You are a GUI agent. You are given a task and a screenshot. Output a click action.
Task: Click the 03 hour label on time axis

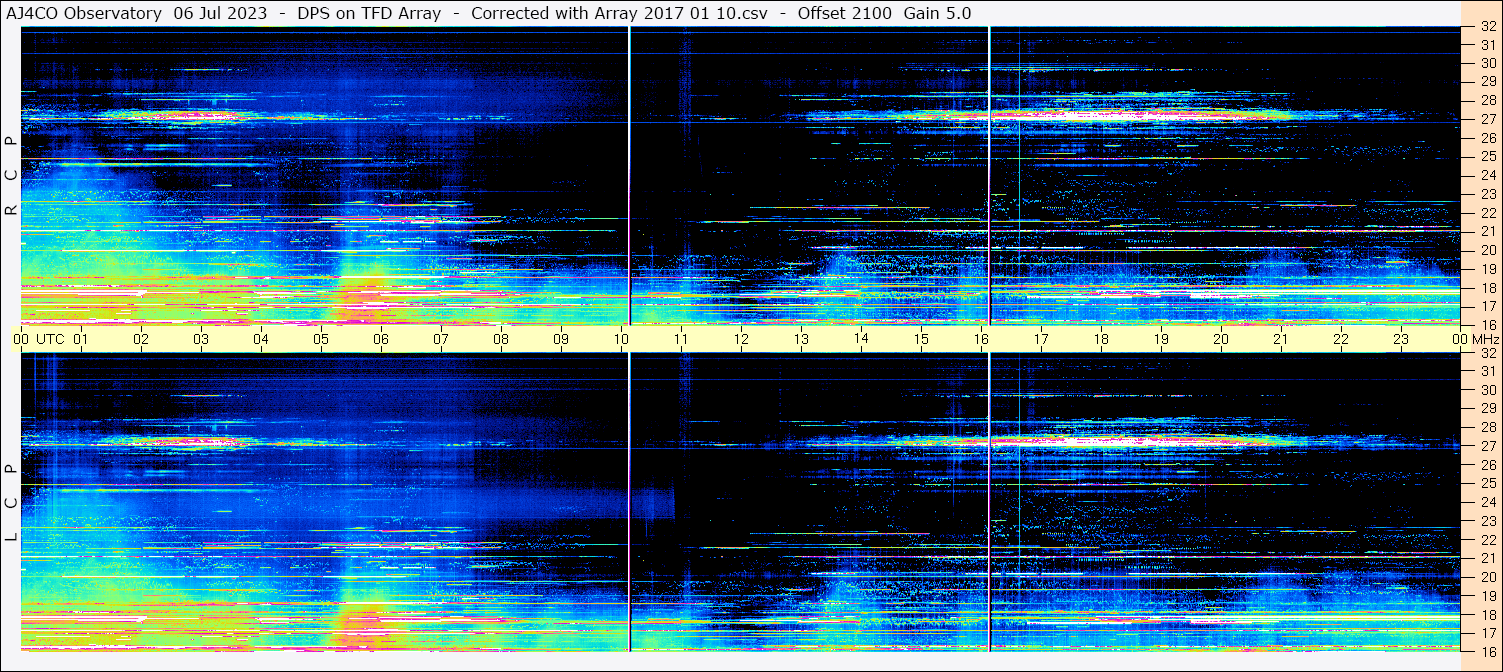click(x=201, y=339)
